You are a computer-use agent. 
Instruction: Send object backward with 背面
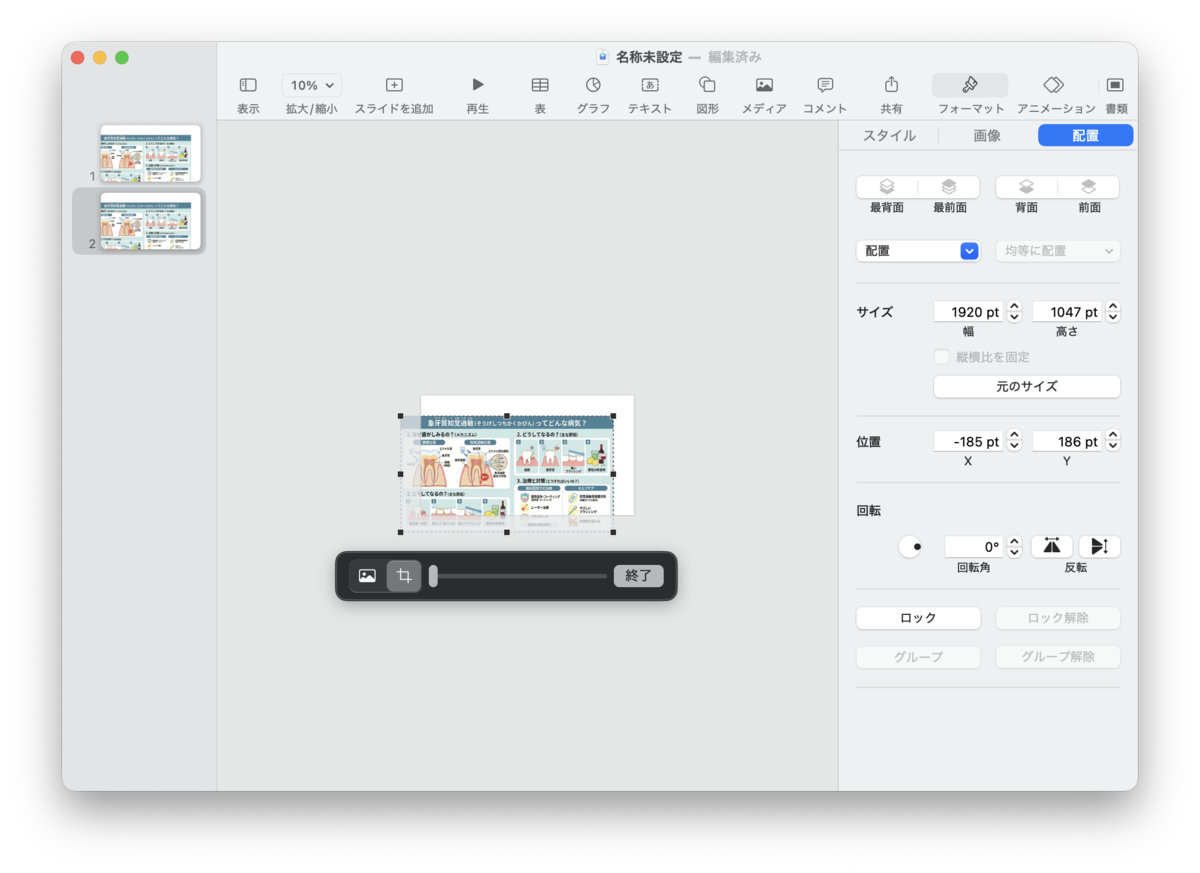click(1026, 187)
